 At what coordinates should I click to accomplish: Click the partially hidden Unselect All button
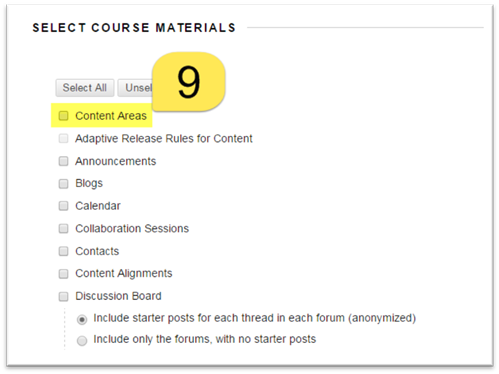135,88
